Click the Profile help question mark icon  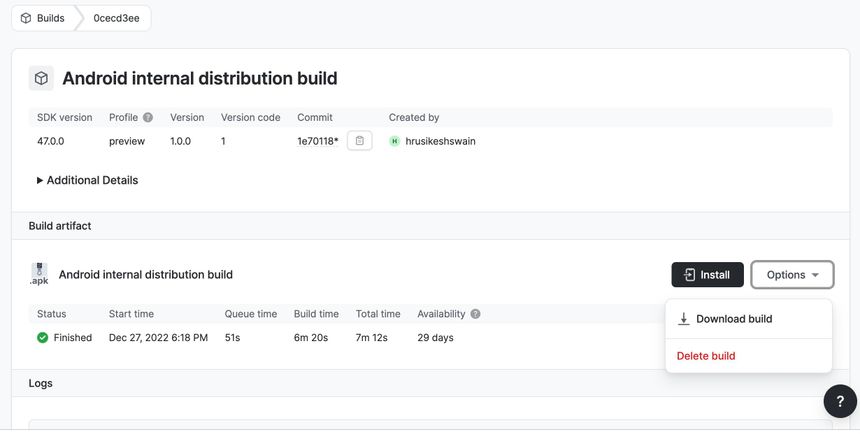click(x=148, y=118)
